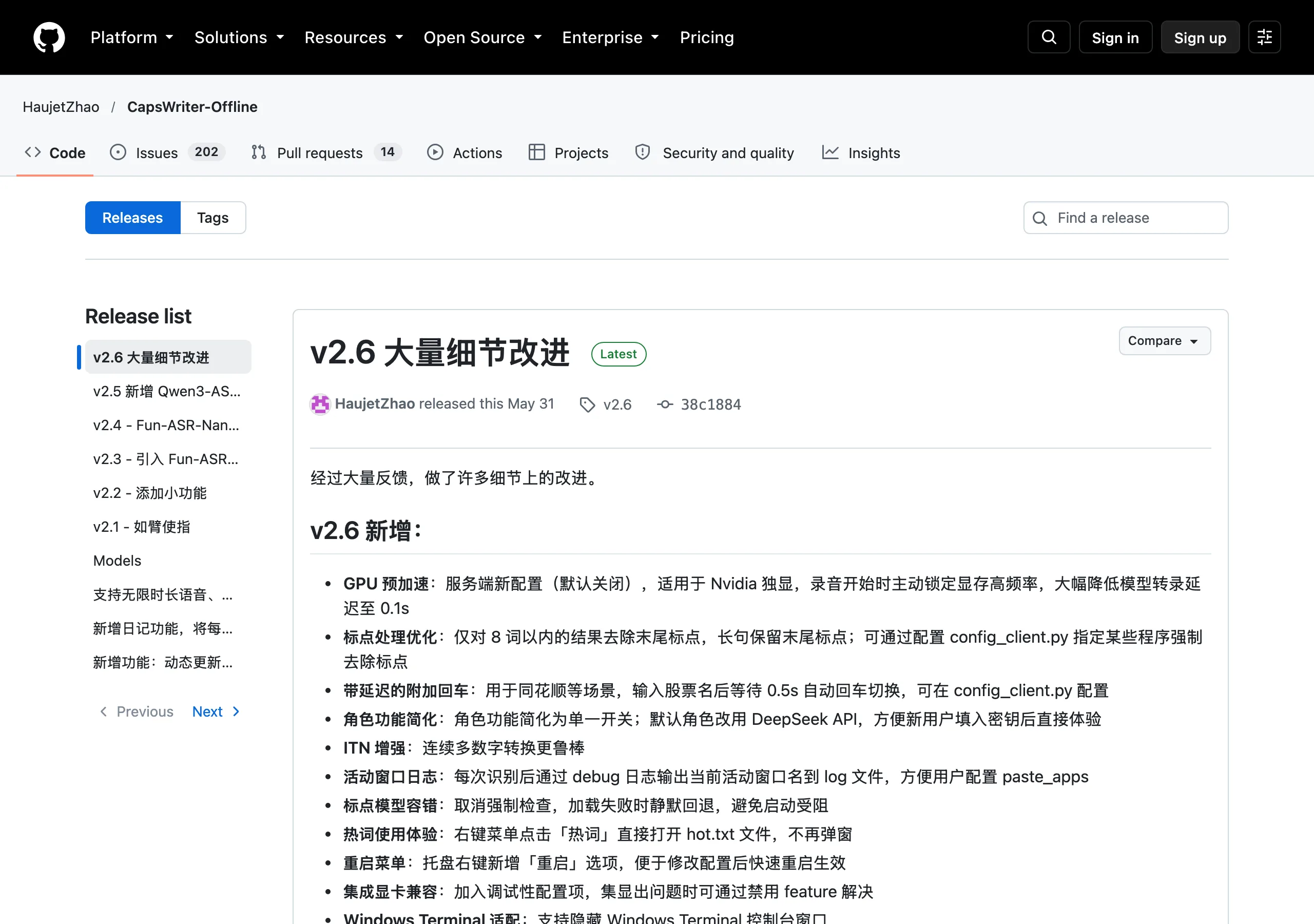Screen dimensions: 1314x924
Task: Click the commit icon beside 38c1884
Action: [664, 405]
